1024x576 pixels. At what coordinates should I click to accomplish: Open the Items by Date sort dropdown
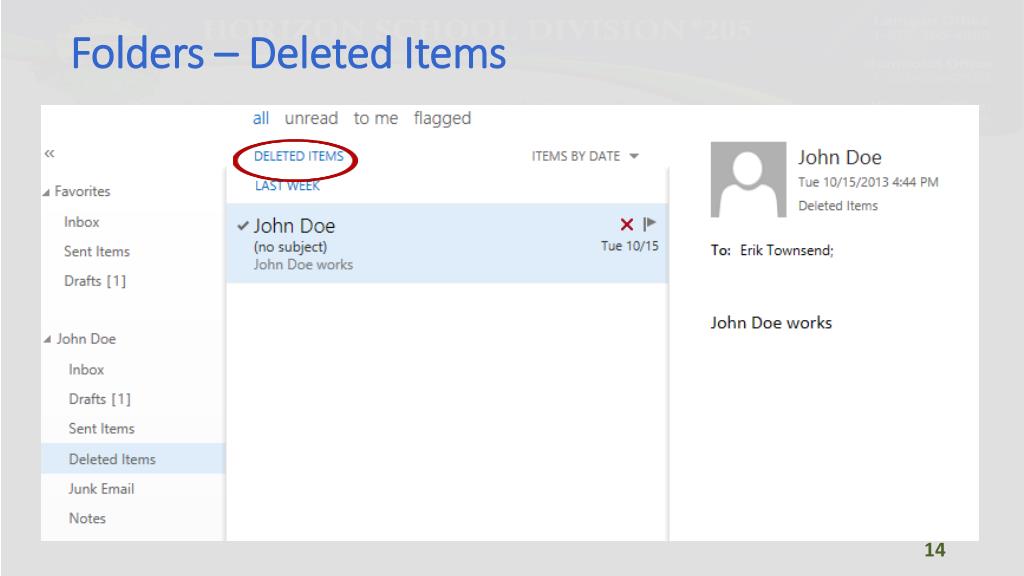(x=585, y=156)
